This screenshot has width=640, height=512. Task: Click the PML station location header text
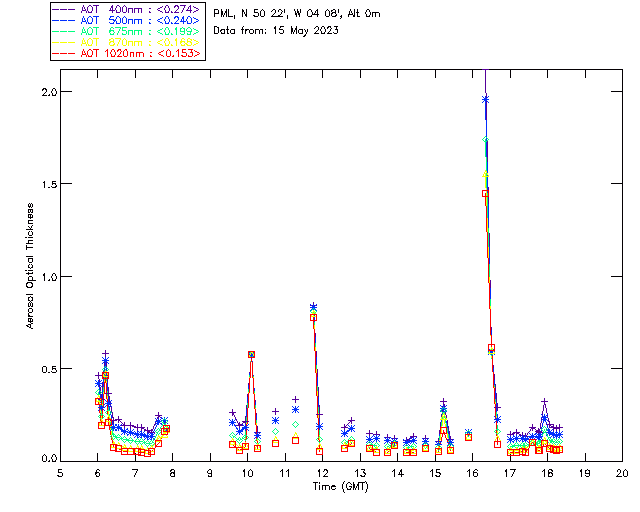[297, 14]
